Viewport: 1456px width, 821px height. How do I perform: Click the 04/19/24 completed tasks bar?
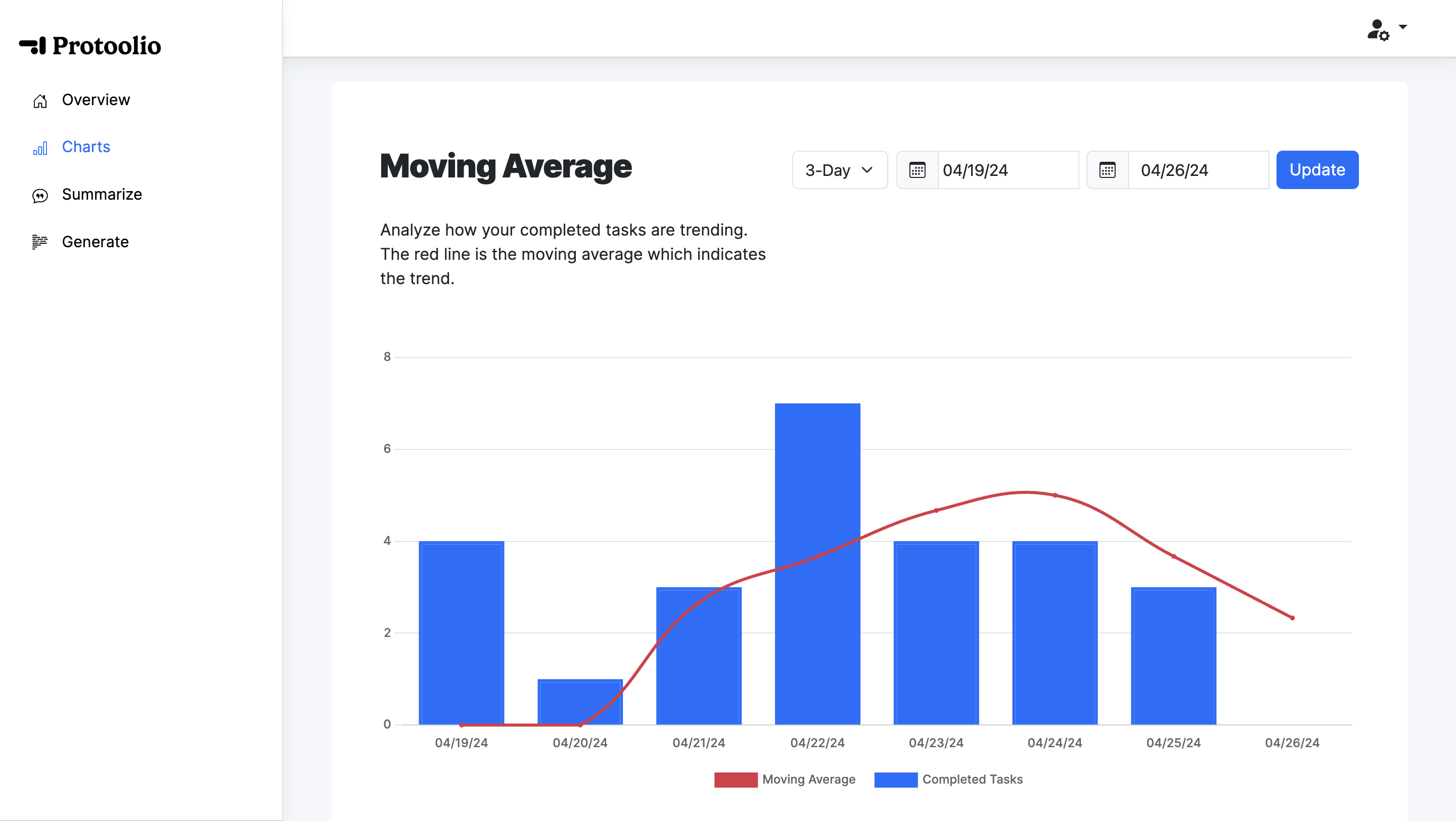click(461, 633)
